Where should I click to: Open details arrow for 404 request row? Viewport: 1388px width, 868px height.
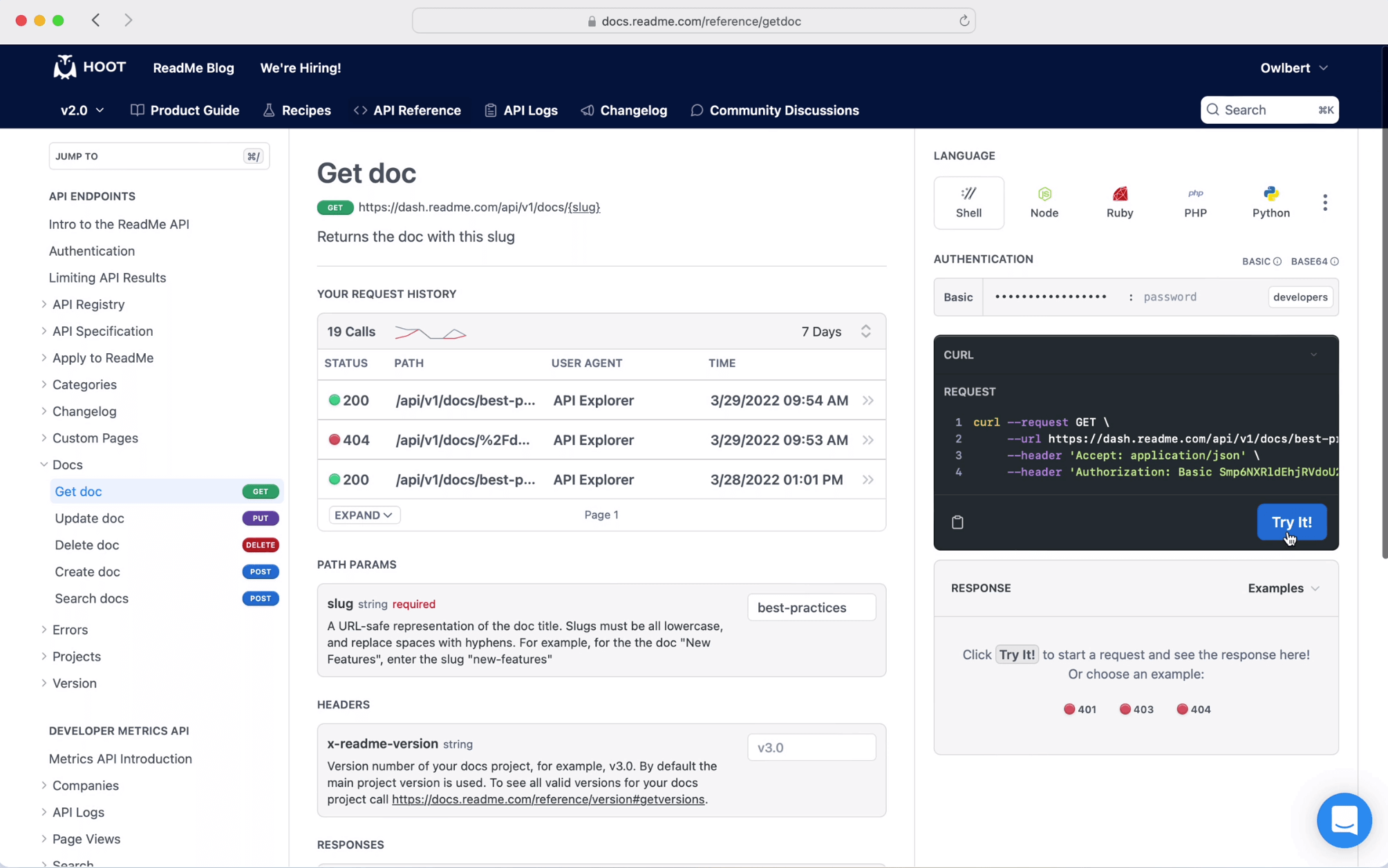tap(868, 440)
